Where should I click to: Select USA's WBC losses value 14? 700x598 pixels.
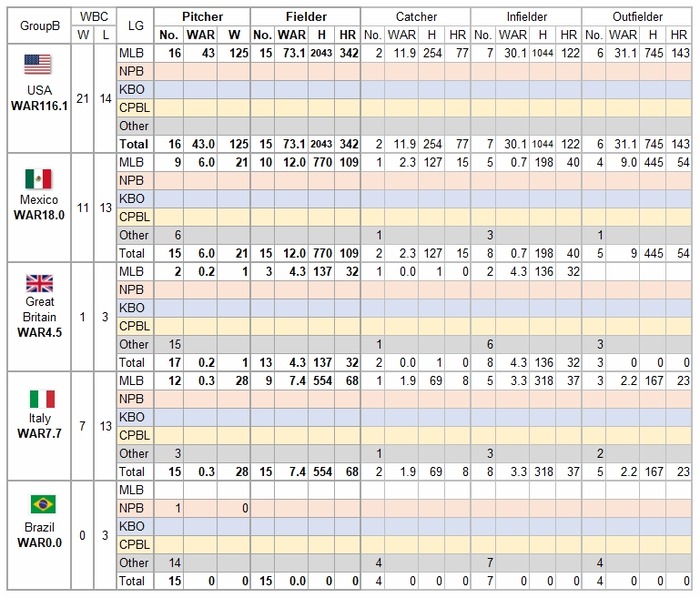[x=105, y=98]
